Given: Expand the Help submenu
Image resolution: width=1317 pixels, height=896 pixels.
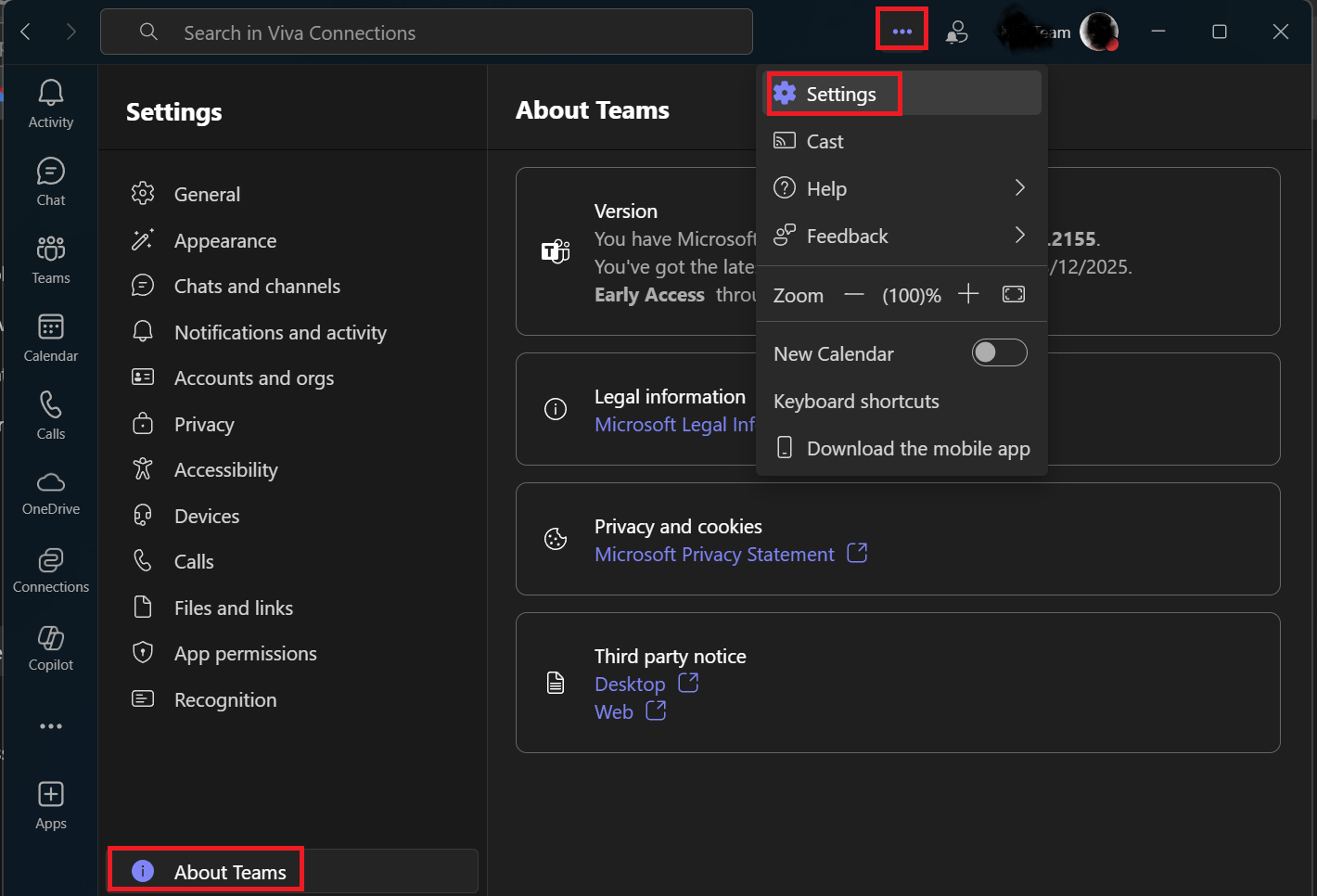Looking at the screenshot, I should 900,187.
